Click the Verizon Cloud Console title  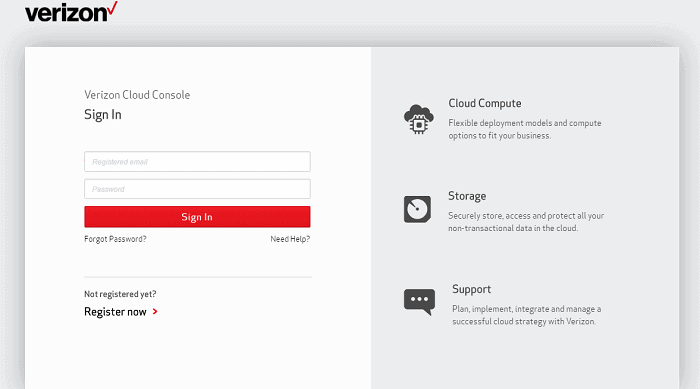137,95
